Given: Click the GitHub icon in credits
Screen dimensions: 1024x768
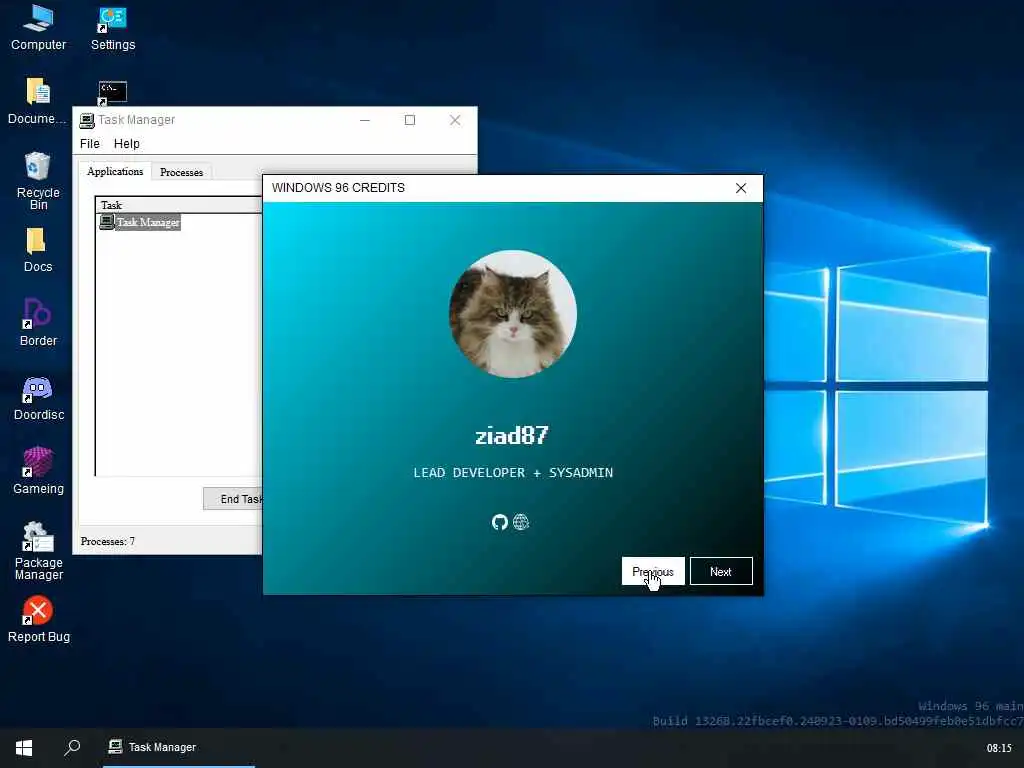Looking at the screenshot, I should (500, 522).
